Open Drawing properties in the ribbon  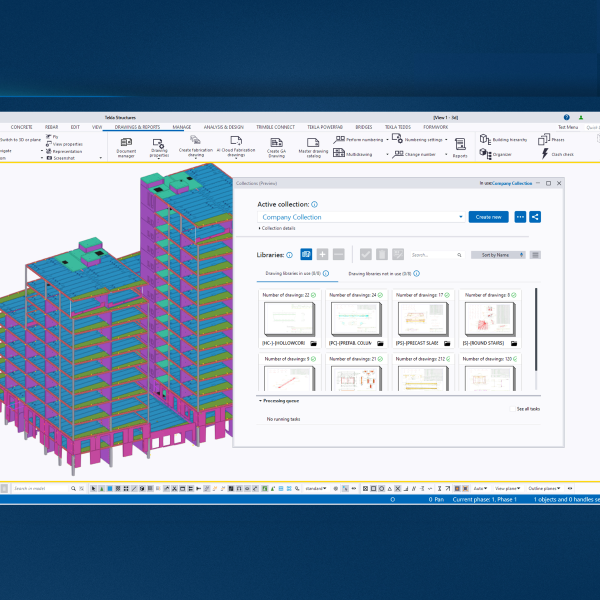(x=159, y=148)
